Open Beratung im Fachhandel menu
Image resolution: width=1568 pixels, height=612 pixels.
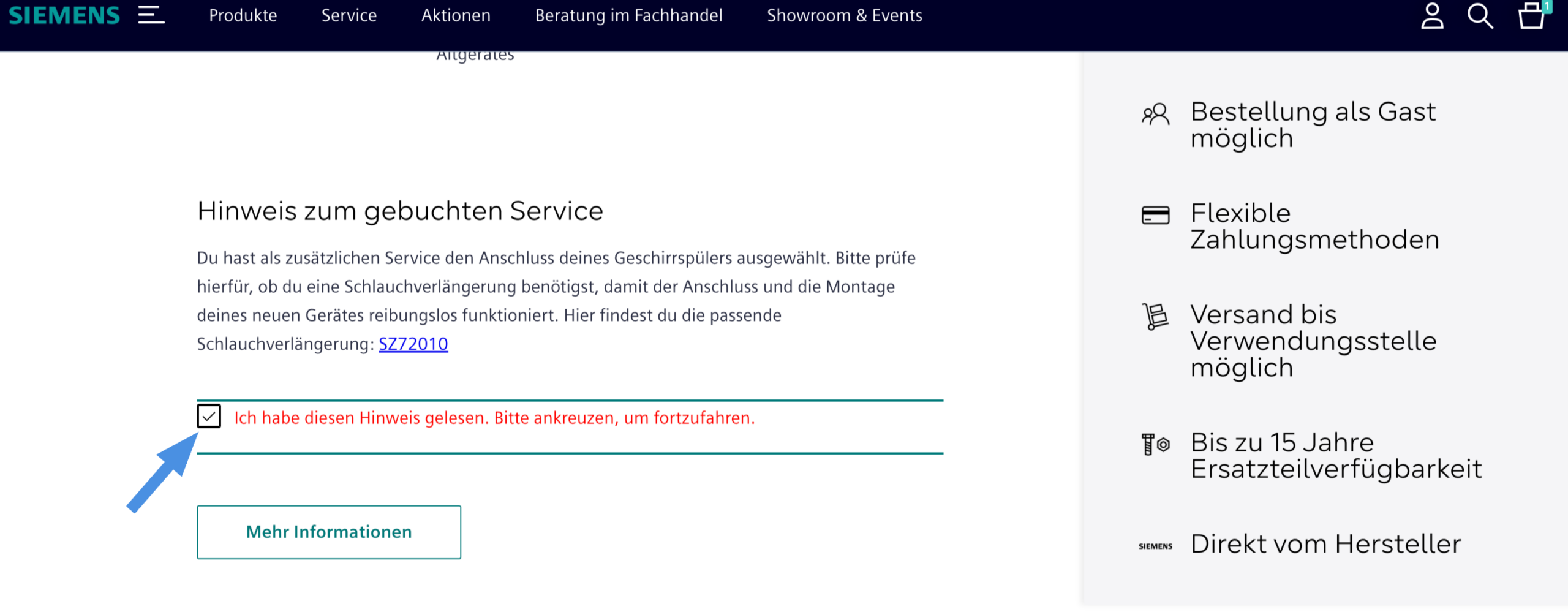628,15
